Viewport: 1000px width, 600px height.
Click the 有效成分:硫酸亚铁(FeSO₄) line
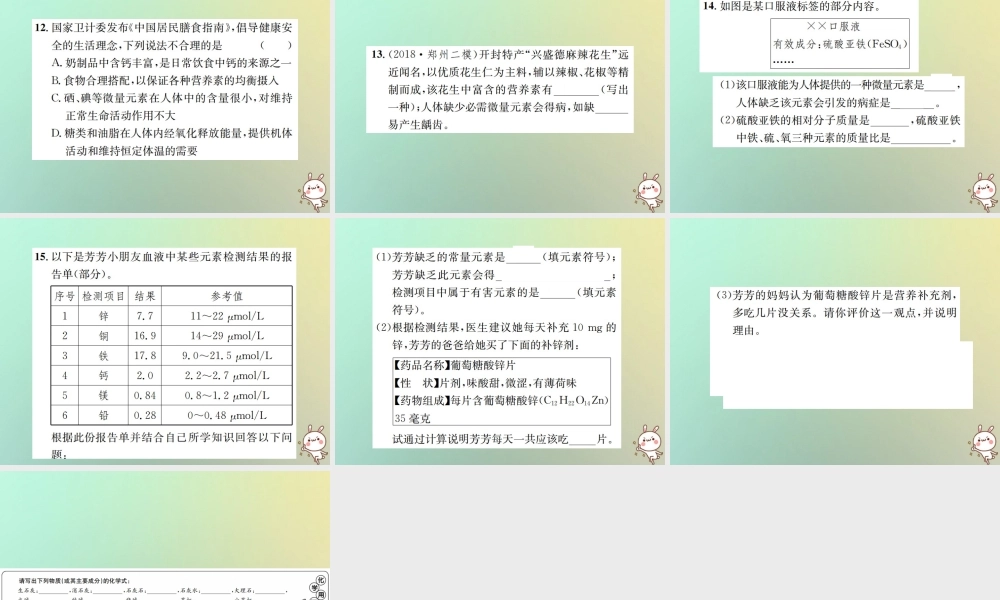[840, 44]
